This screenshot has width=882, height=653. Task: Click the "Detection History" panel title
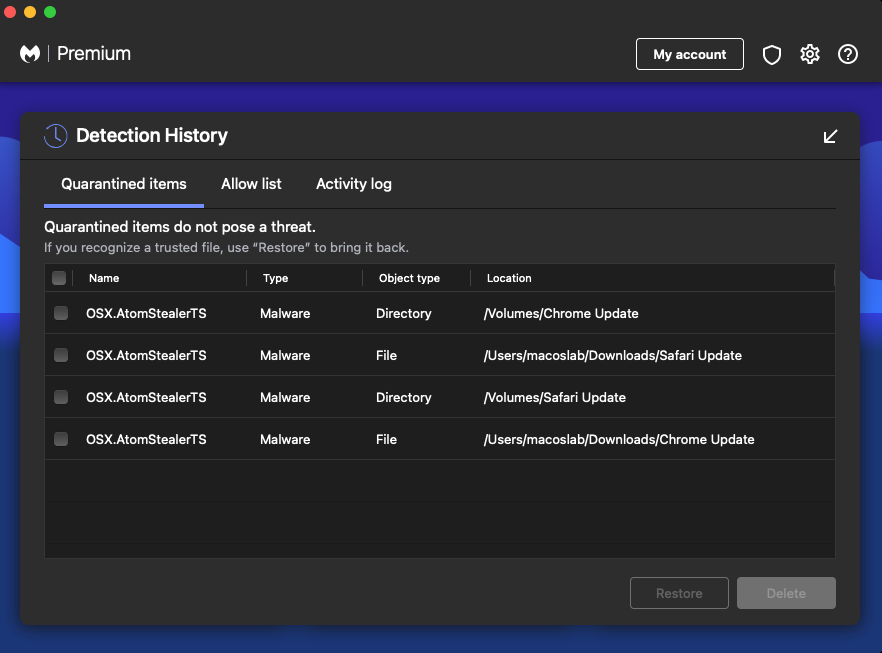(152, 136)
